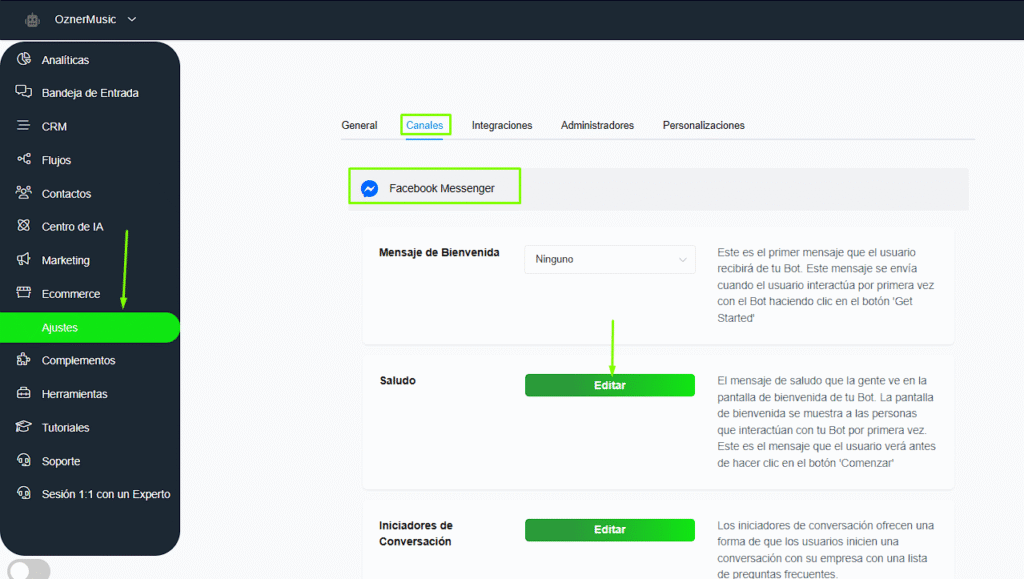Switch to the Integraciones tab
1024x579 pixels.
tap(501, 125)
